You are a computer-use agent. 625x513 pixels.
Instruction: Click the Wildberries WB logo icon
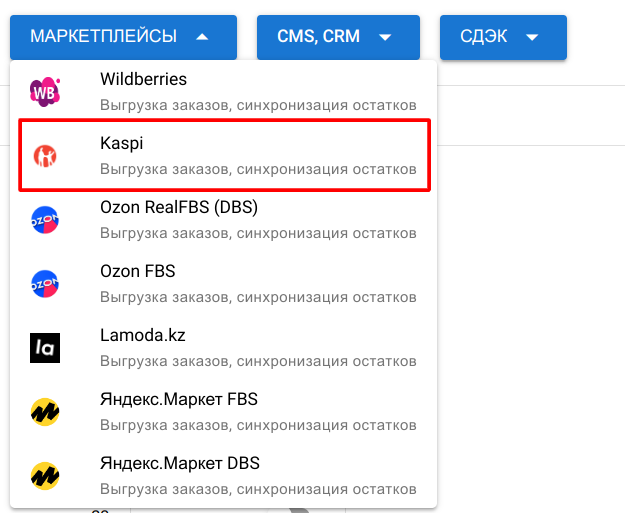[45, 92]
